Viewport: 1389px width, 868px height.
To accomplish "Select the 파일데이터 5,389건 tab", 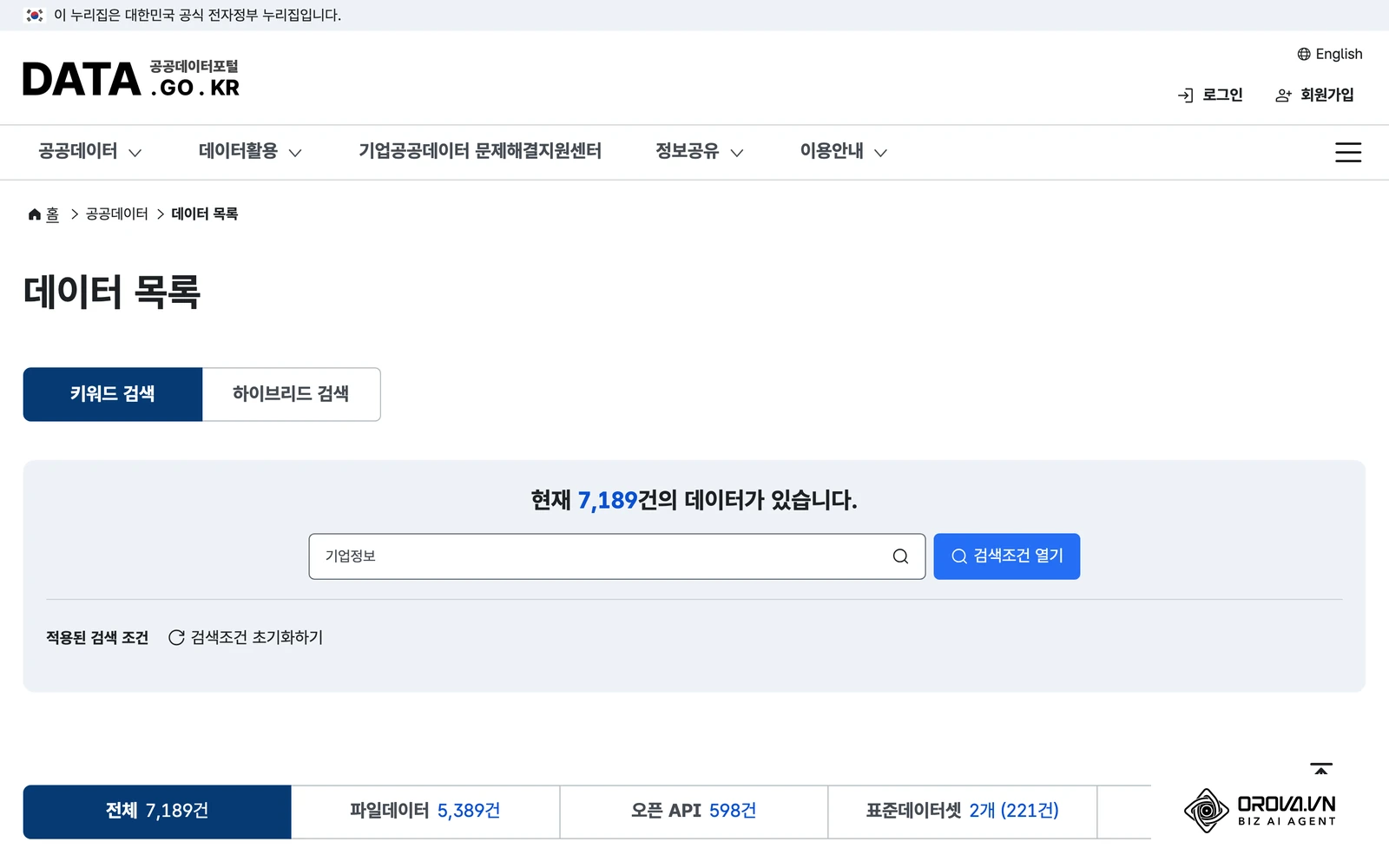I will click(x=425, y=812).
